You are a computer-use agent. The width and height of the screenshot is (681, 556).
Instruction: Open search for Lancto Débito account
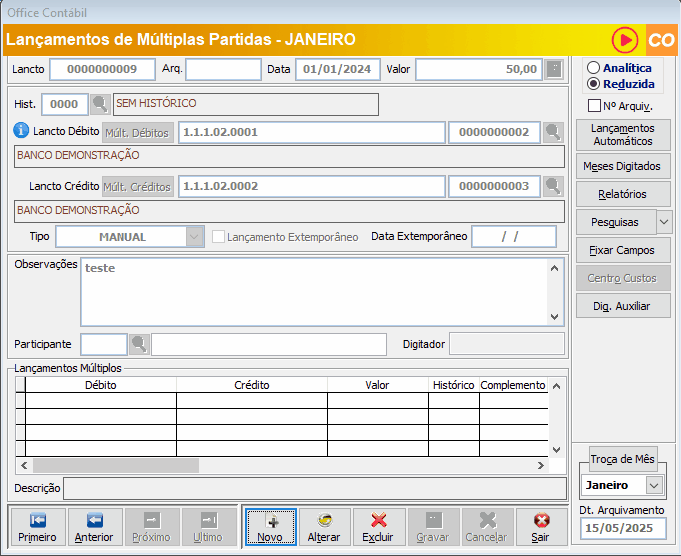click(554, 132)
